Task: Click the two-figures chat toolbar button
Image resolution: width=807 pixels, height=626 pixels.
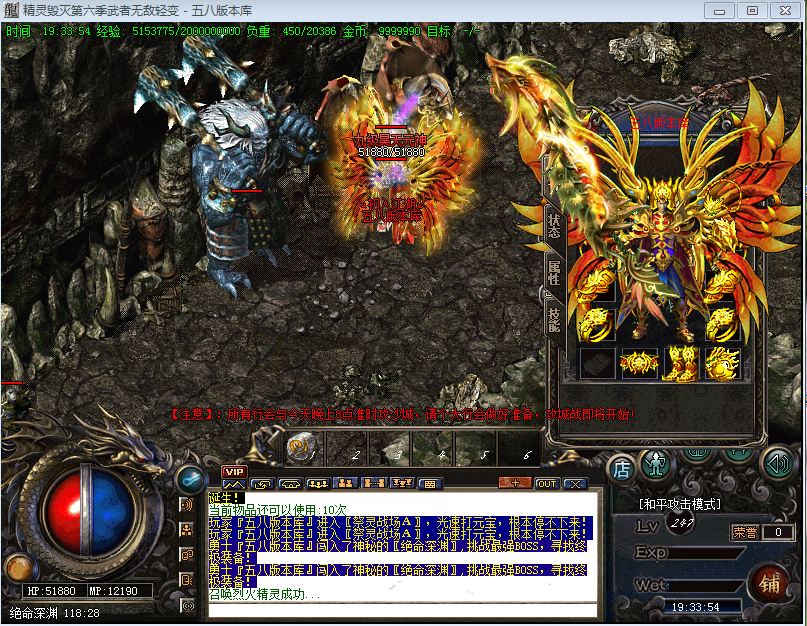Action: 346,483
